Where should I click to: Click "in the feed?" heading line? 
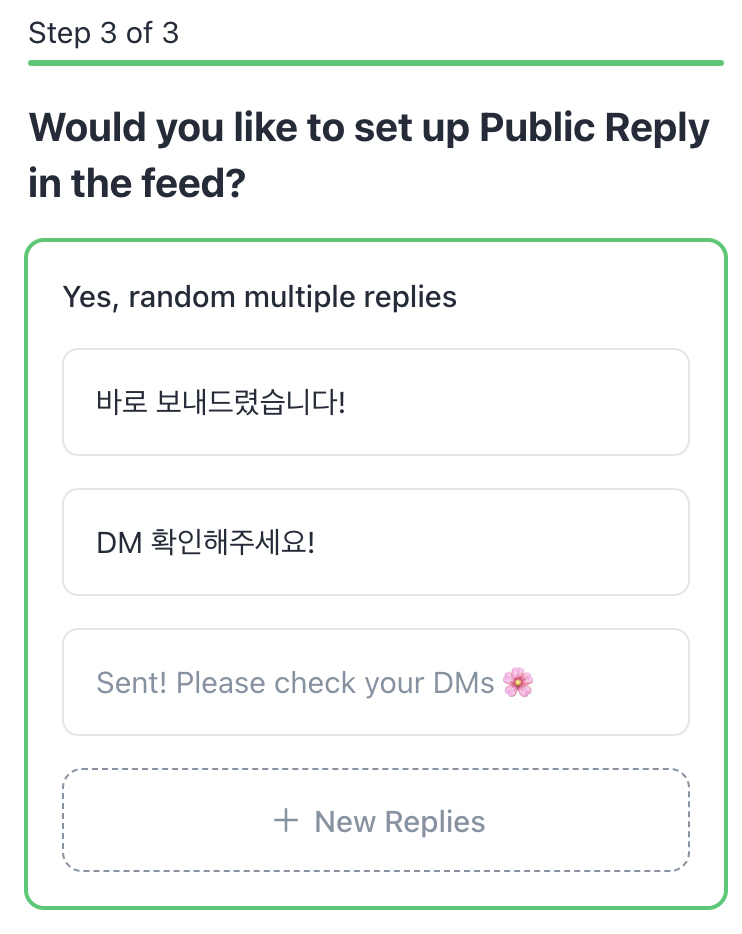136,184
